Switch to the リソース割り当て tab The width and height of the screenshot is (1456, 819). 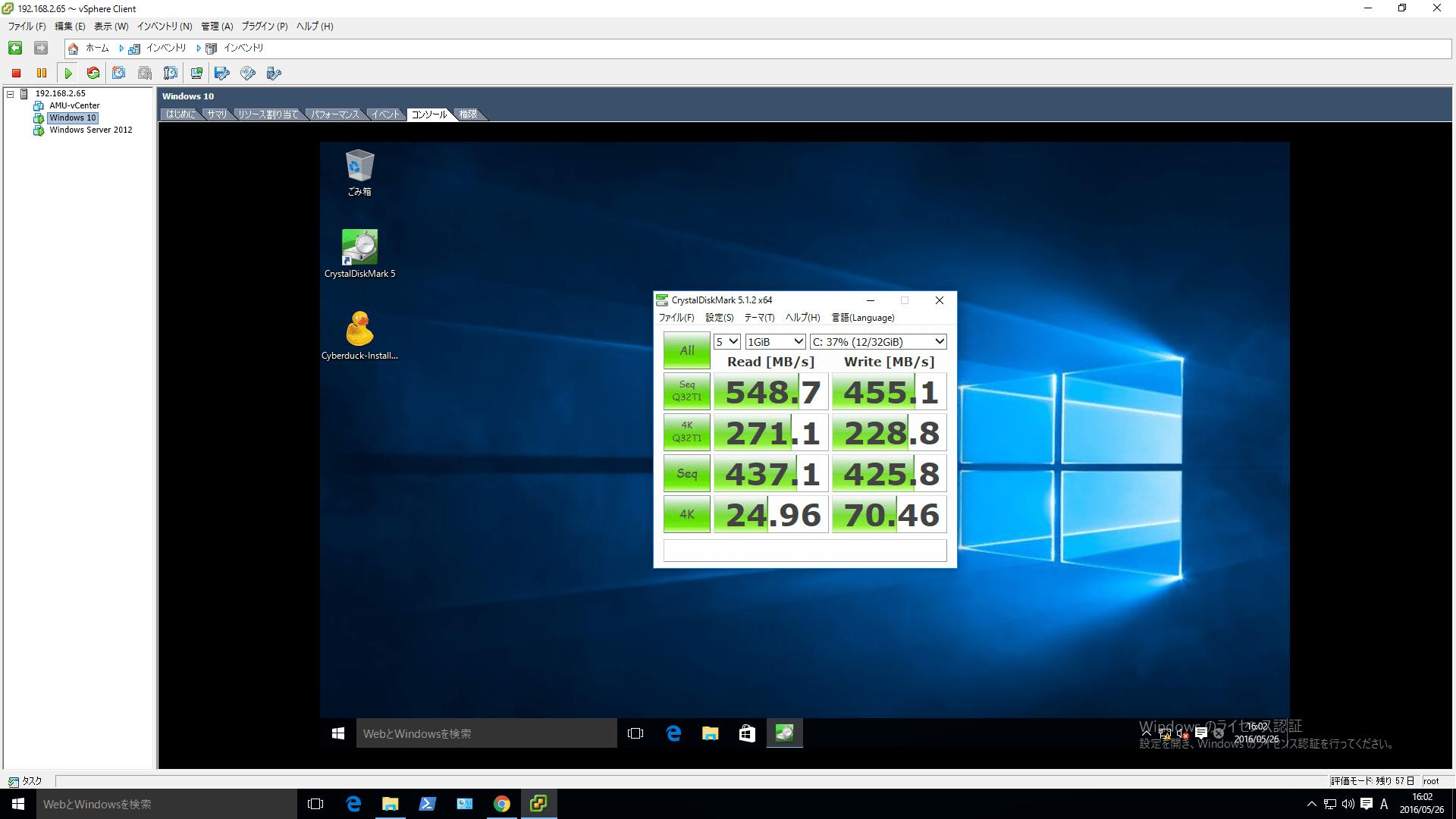tap(268, 115)
